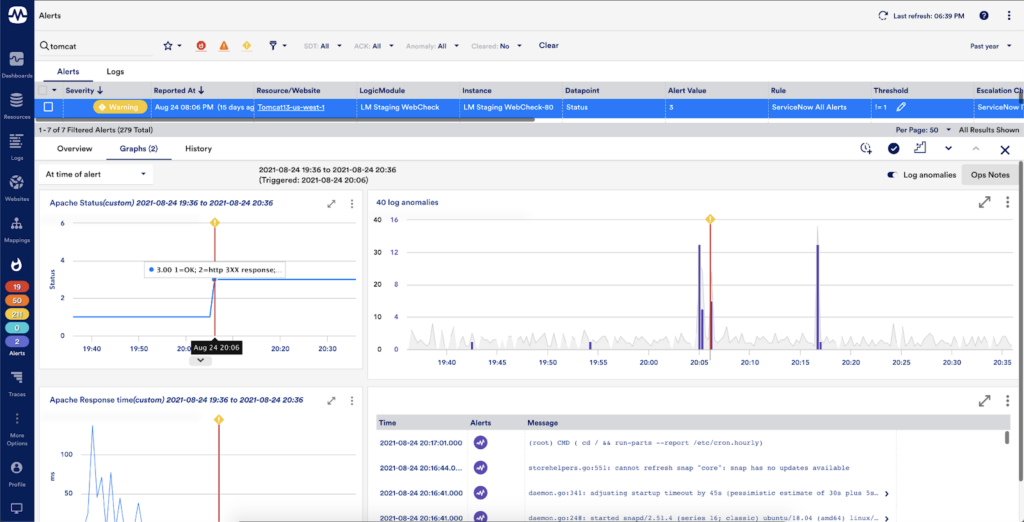Open the Past year time range dropdown
1024x522 pixels.
click(991, 46)
